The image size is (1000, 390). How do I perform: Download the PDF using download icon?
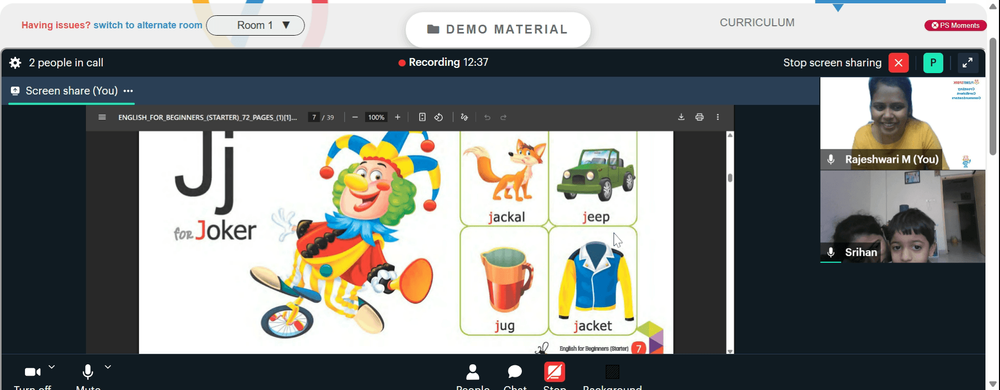pyautogui.click(x=681, y=117)
